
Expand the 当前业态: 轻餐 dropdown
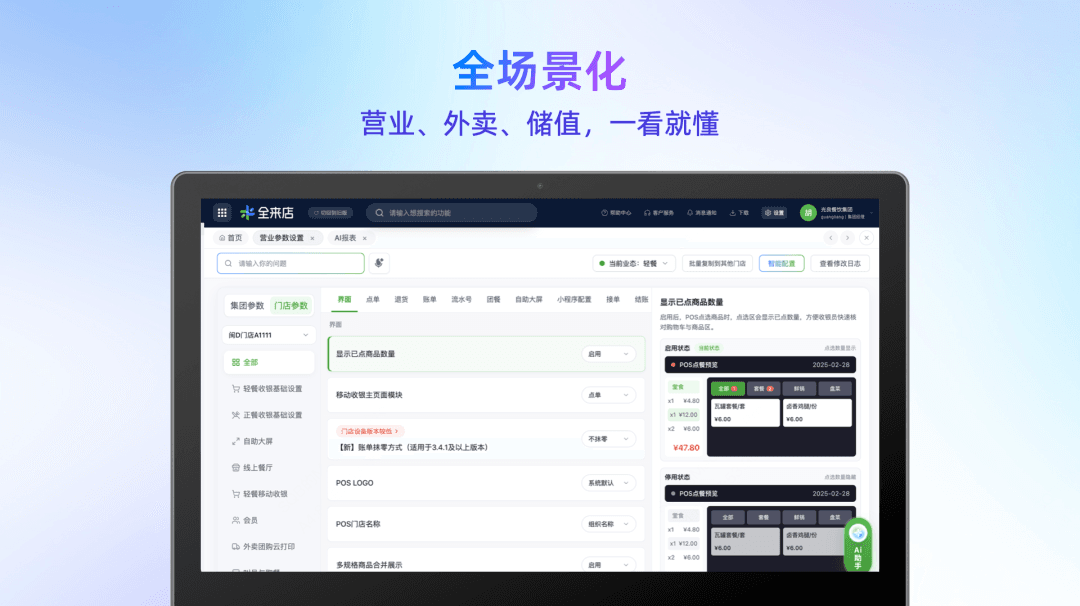[x=633, y=263]
